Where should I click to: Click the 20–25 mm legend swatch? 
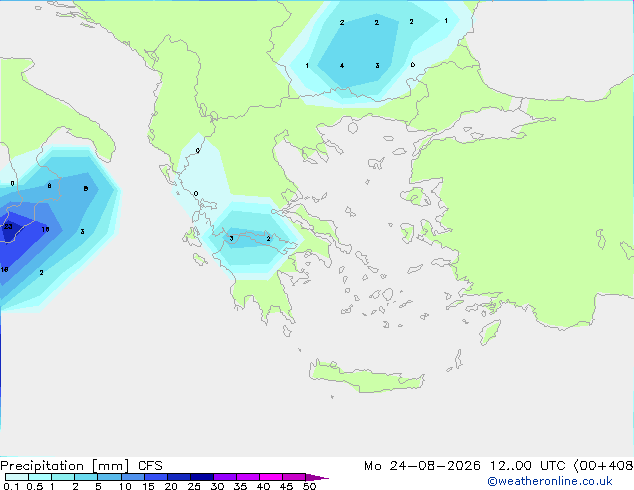178,477
